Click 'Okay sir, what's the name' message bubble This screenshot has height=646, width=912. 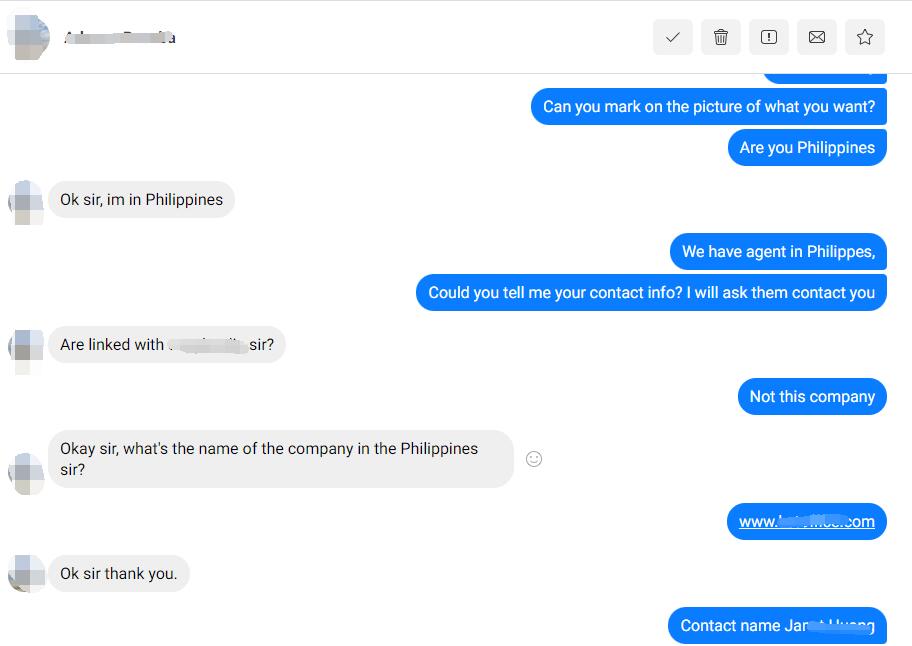click(281, 459)
